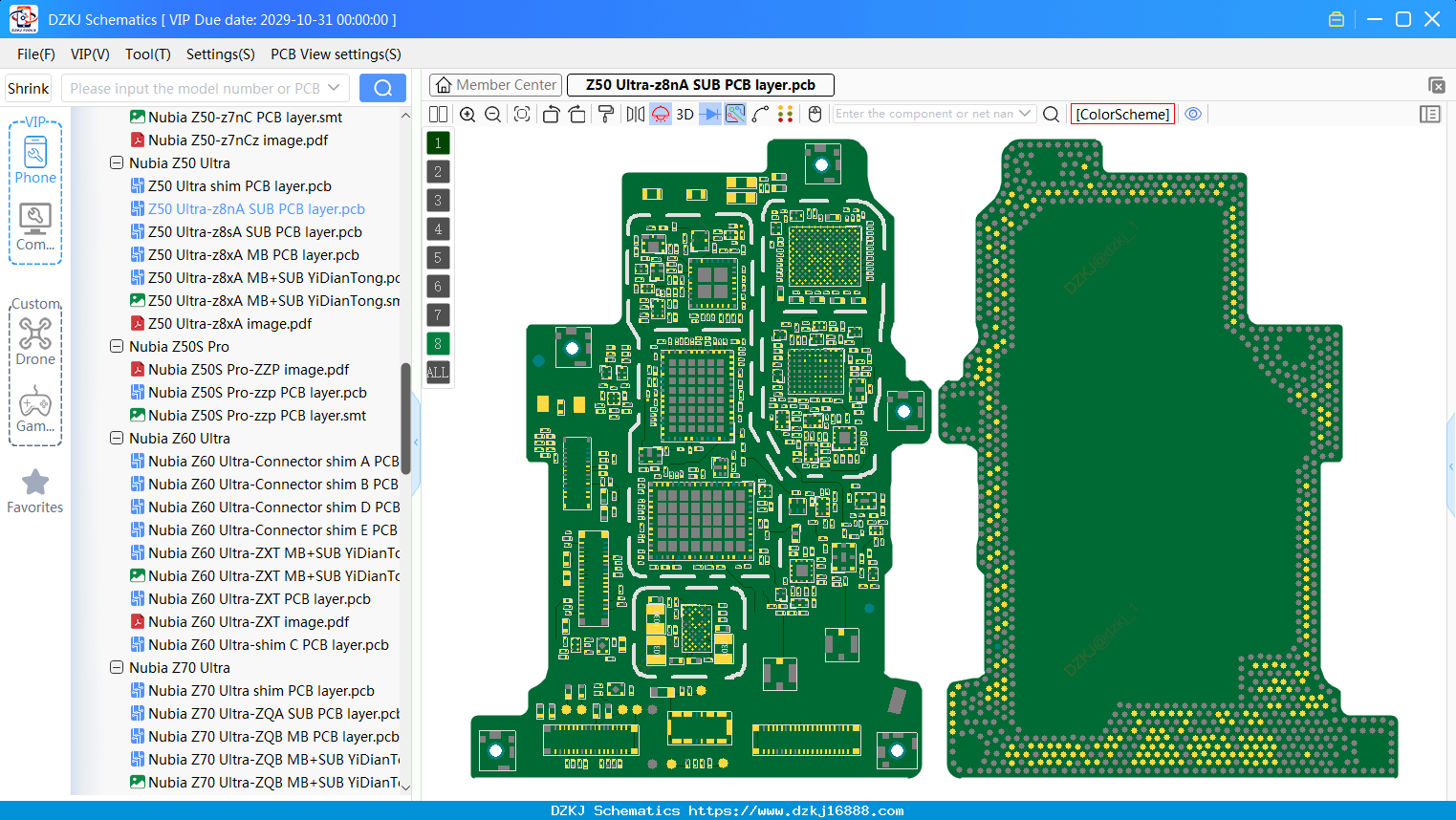This screenshot has height=820, width=1456.
Task: Click the colored dots grid icon
Action: point(786,114)
